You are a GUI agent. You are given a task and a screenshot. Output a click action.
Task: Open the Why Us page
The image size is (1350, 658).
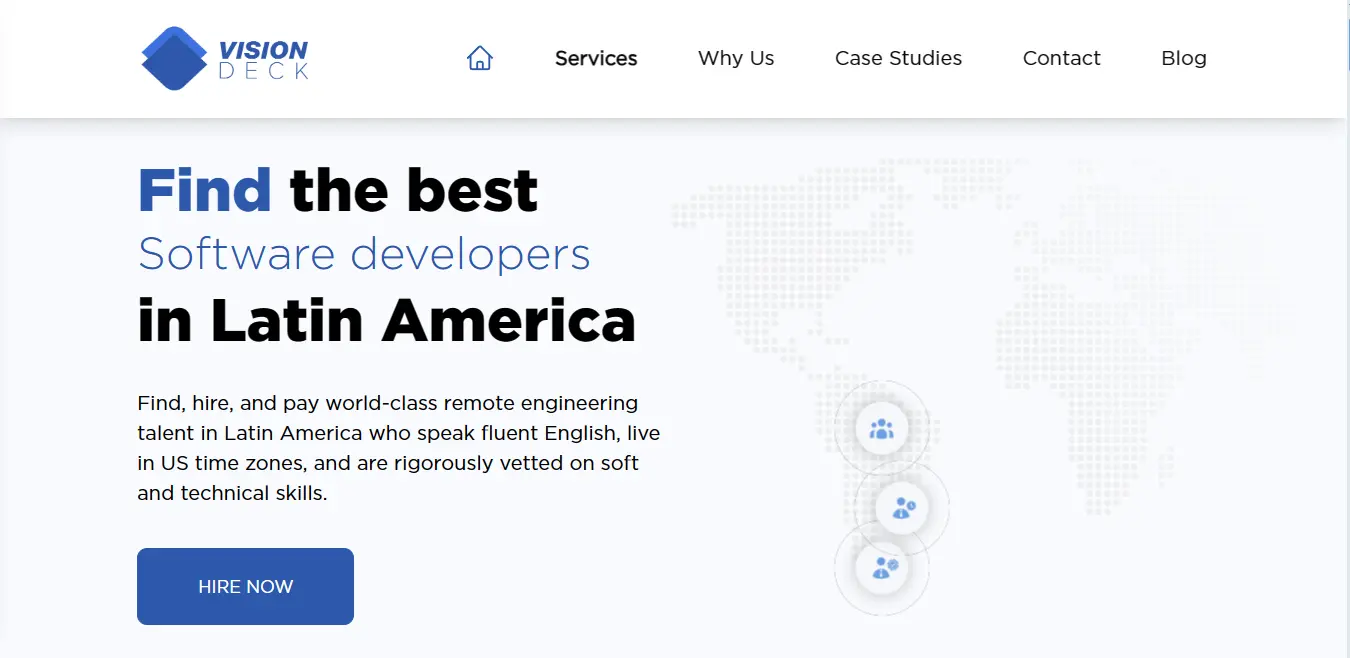(736, 58)
